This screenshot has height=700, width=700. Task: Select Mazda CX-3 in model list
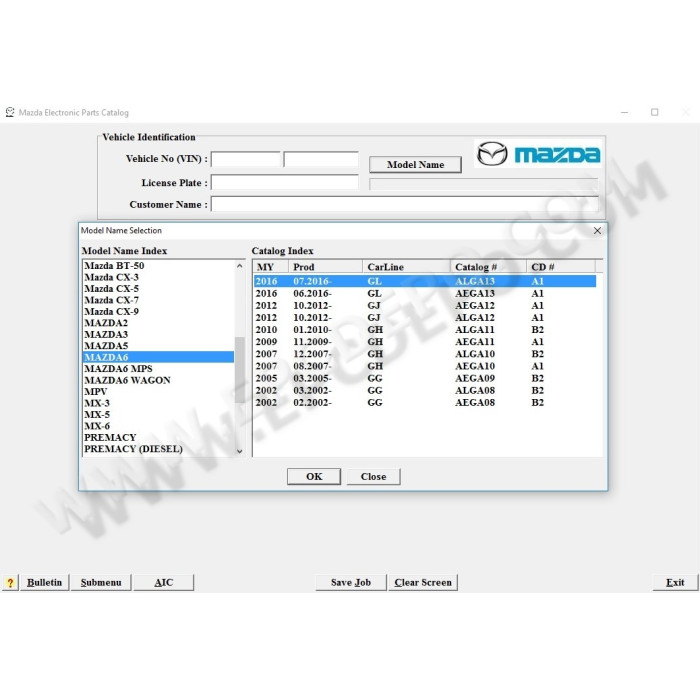tap(158, 277)
